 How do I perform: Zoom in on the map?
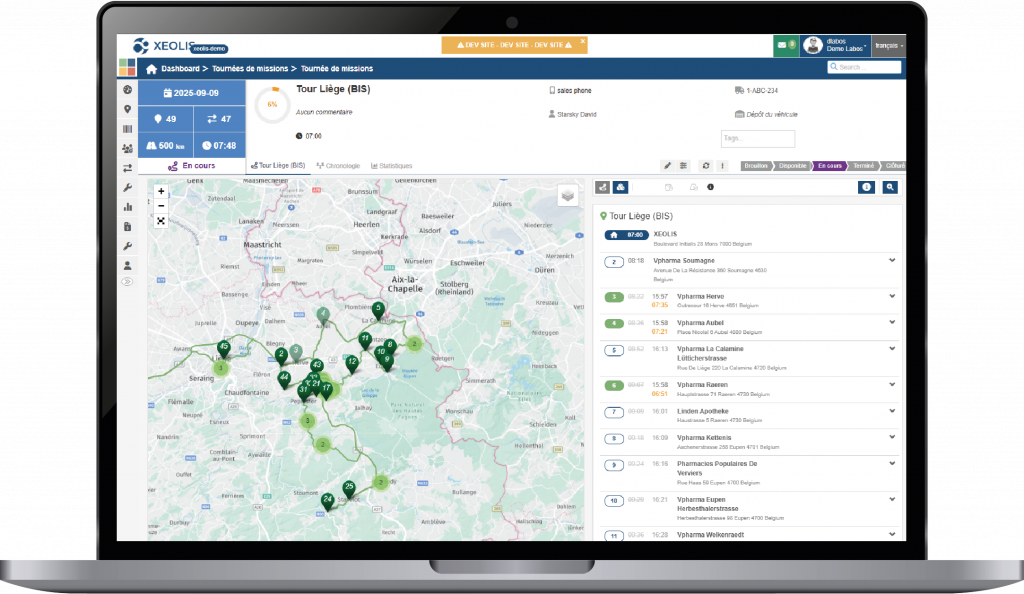161,191
